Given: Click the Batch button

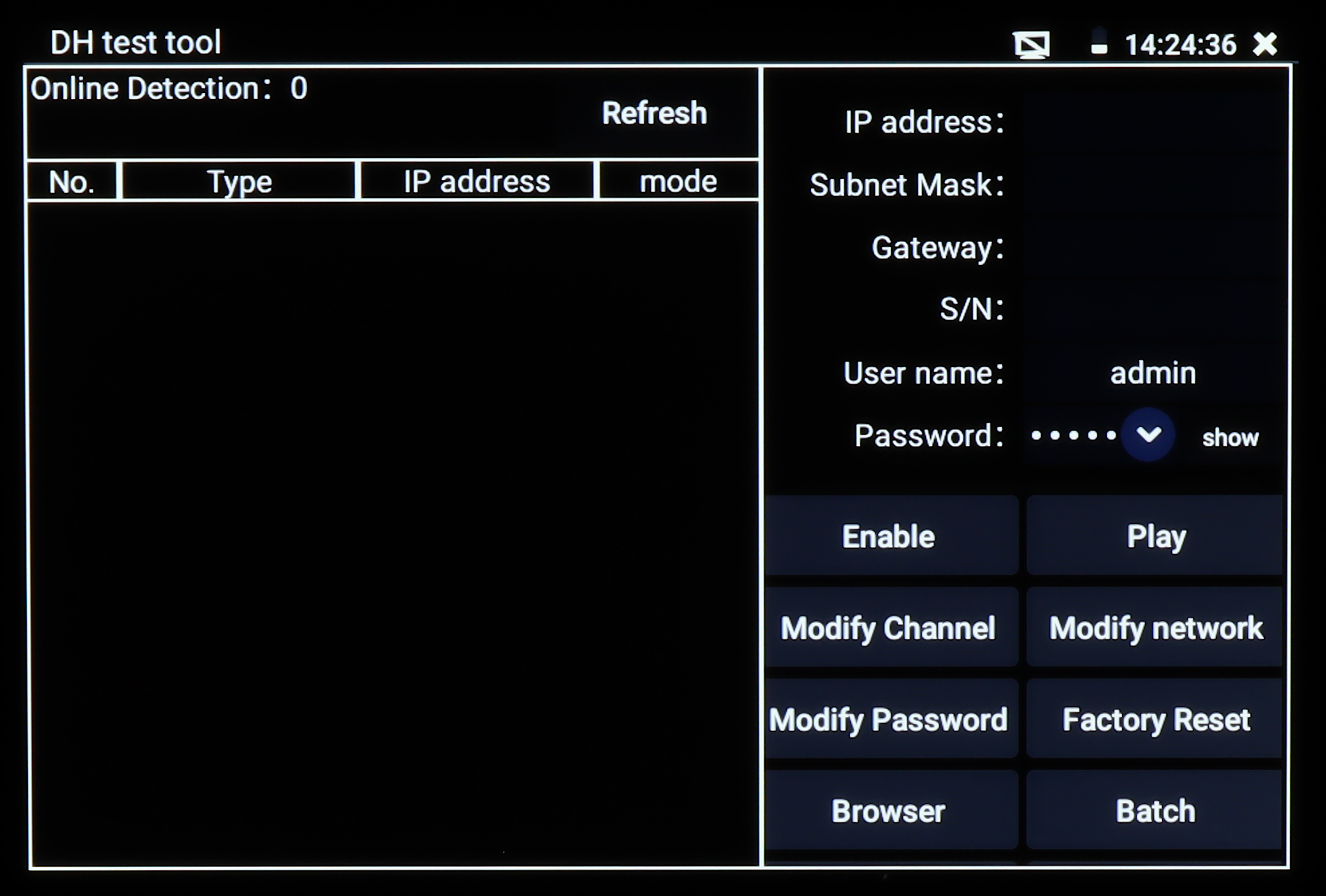Looking at the screenshot, I should 1155,811.
